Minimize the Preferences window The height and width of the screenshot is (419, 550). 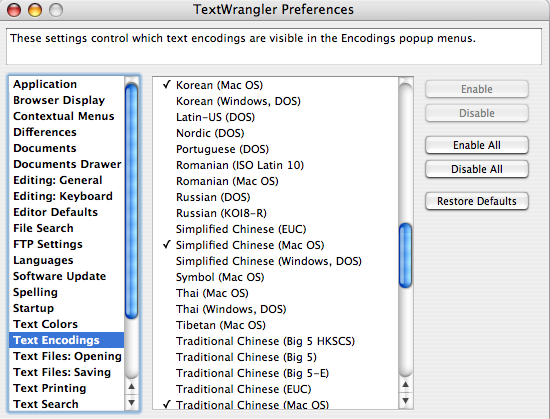35,10
